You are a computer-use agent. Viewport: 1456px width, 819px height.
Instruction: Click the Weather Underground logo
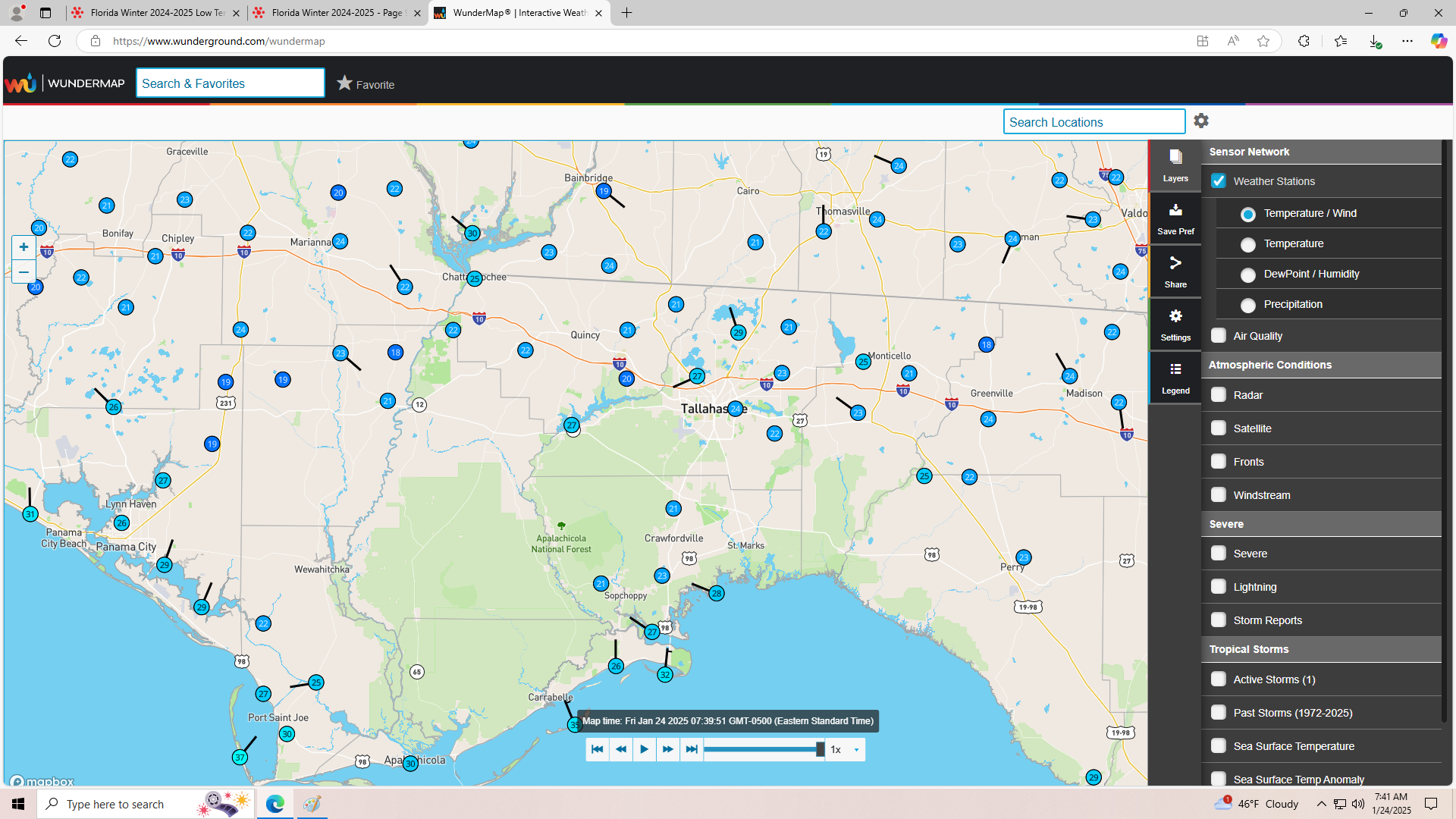20,83
